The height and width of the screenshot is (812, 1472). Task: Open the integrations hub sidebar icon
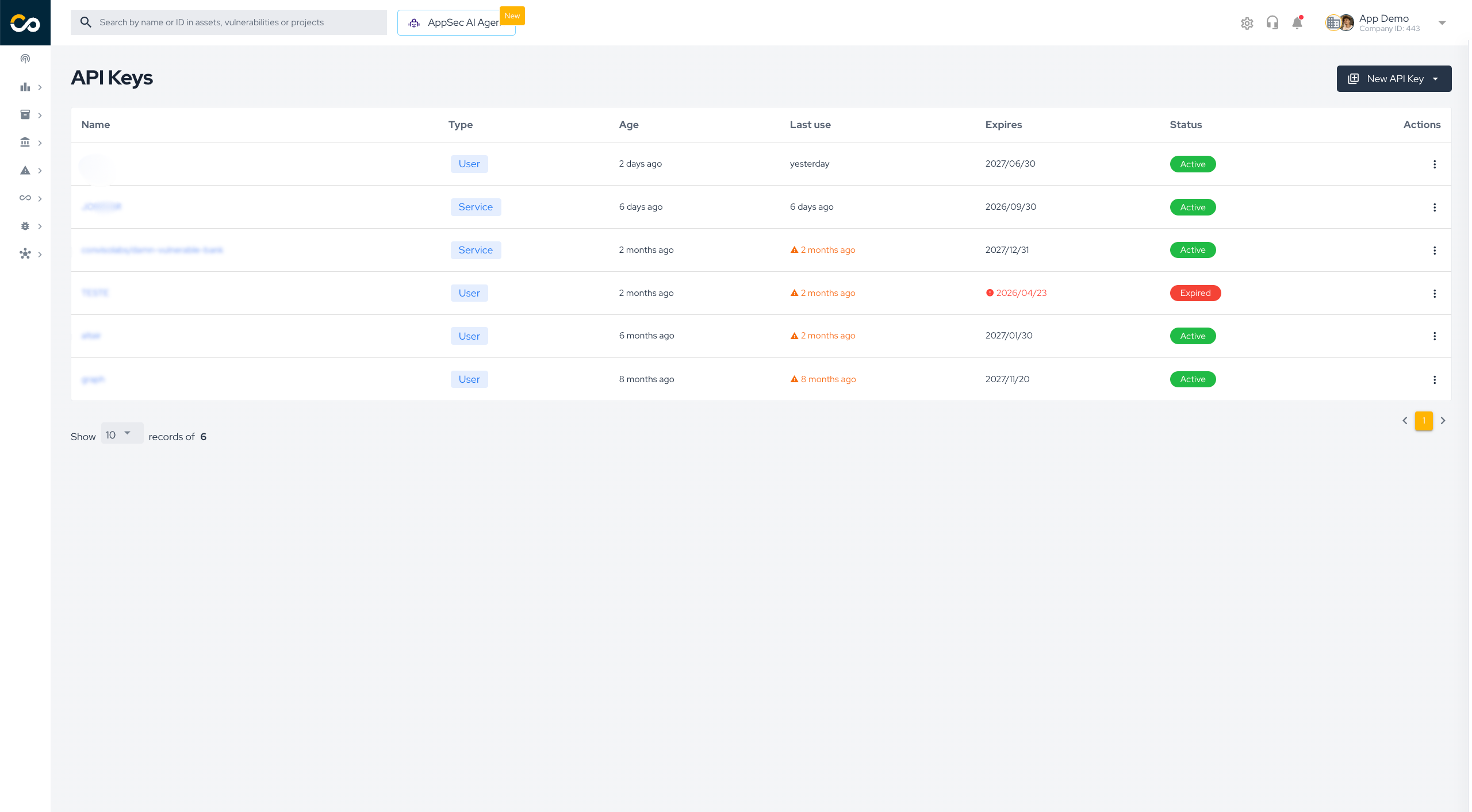pyautogui.click(x=25, y=254)
